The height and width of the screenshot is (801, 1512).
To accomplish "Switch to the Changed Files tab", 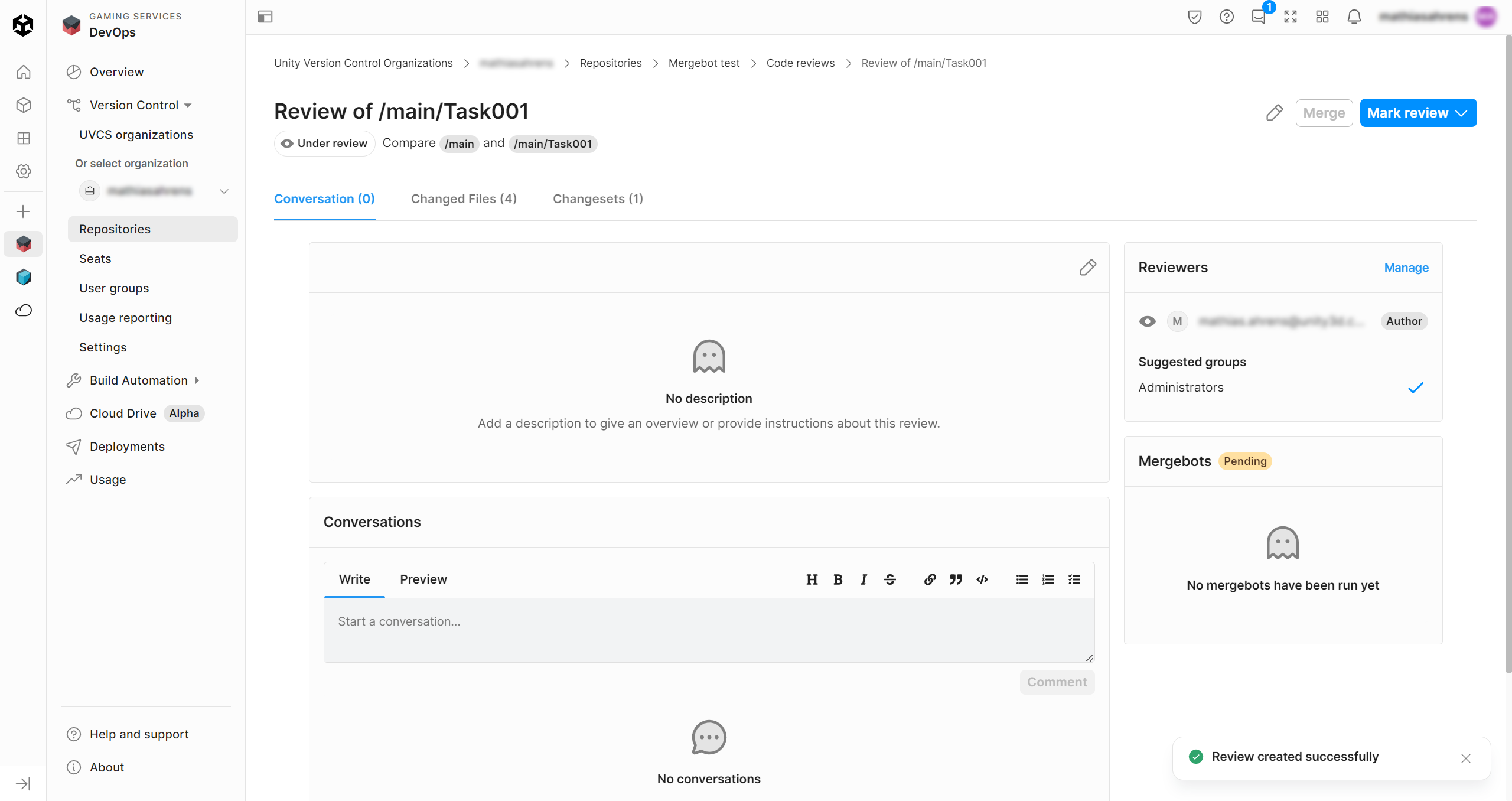I will [464, 199].
